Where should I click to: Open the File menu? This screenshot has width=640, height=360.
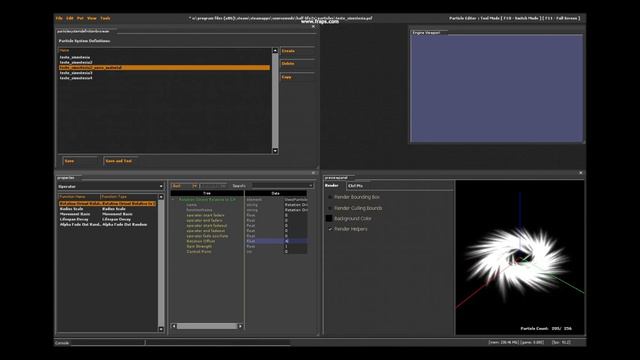pyautogui.click(x=59, y=18)
